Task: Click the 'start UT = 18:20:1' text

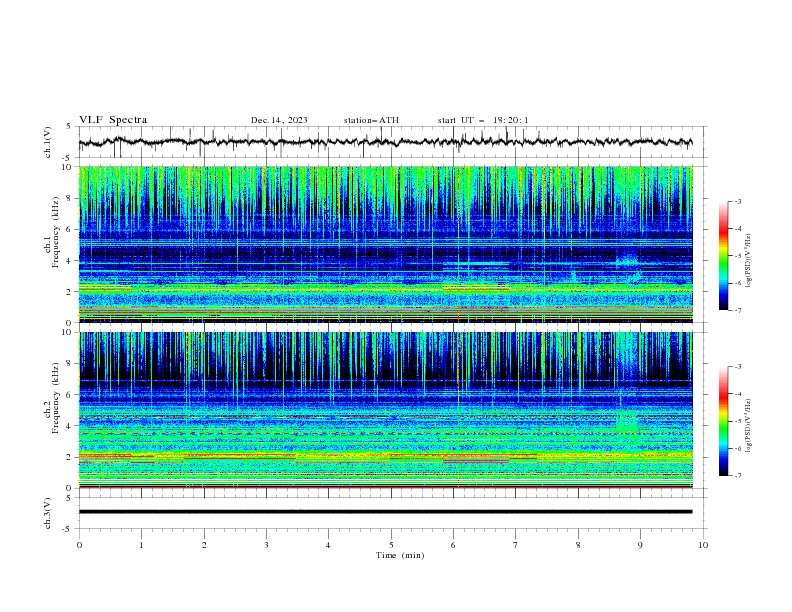Action: (483, 120)
